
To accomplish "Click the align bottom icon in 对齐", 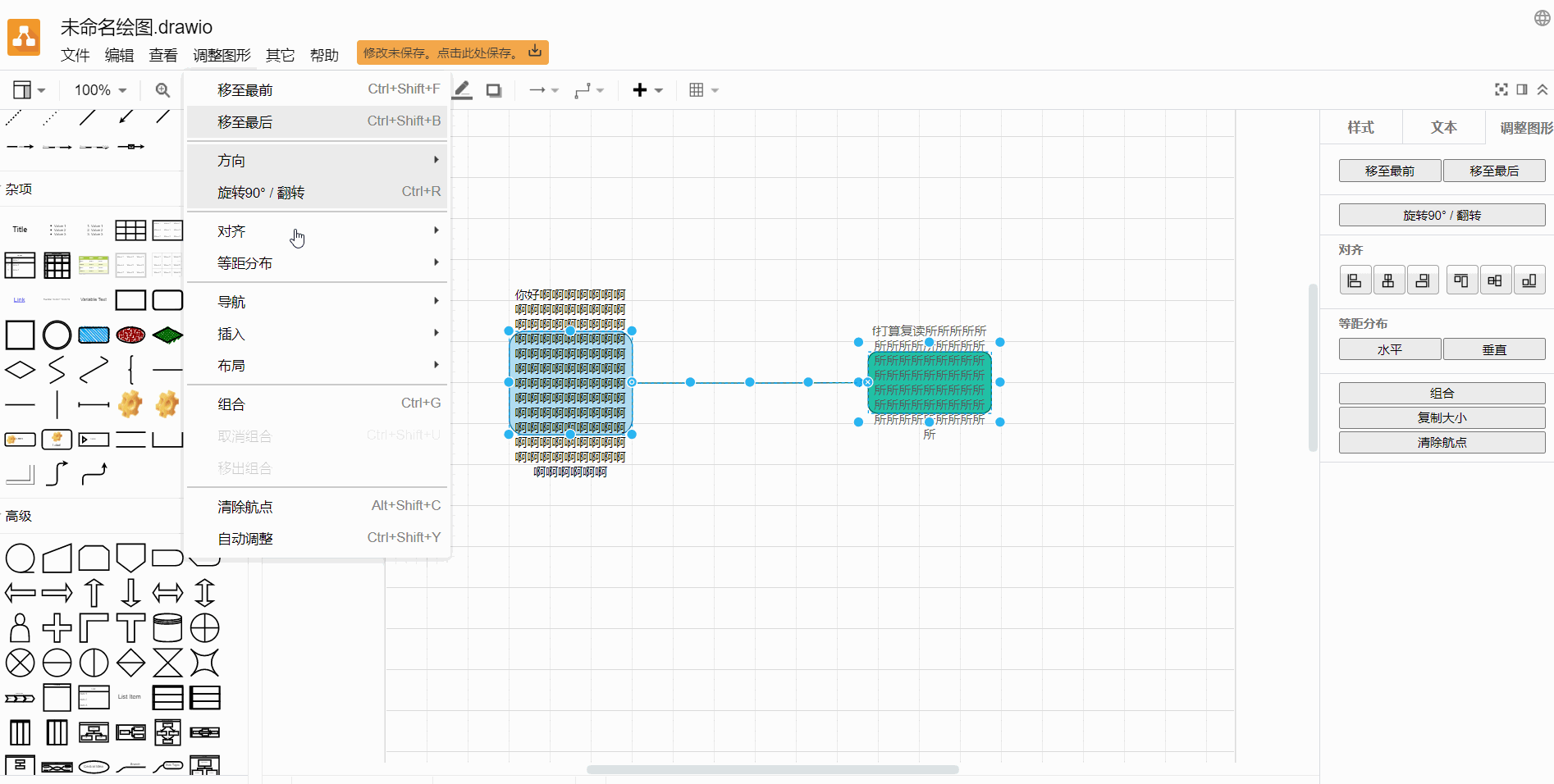I will point(1529,280).
